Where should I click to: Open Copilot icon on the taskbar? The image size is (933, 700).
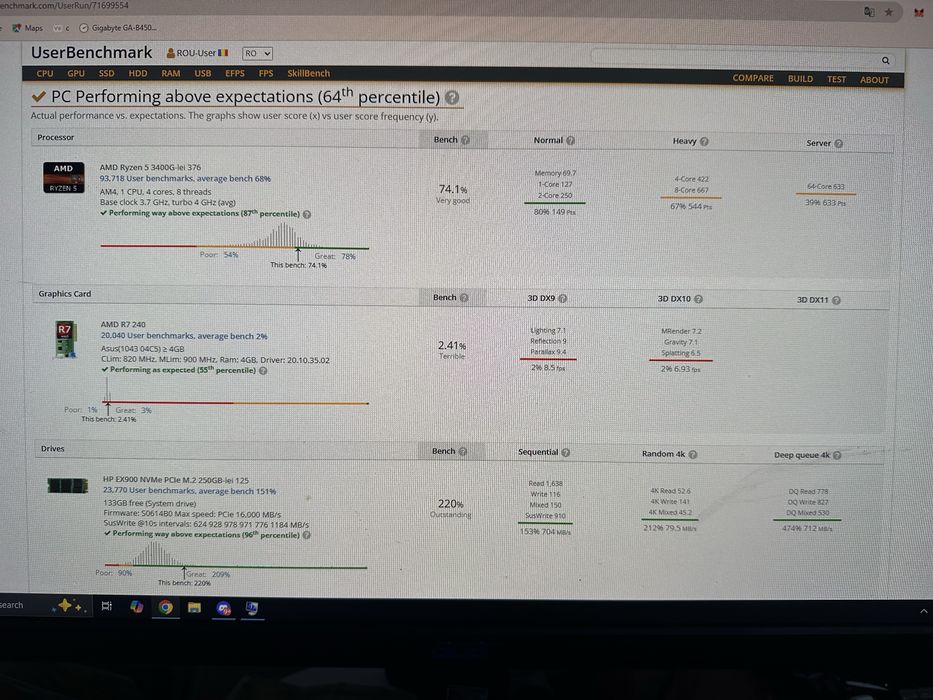[x=136, y=607]
